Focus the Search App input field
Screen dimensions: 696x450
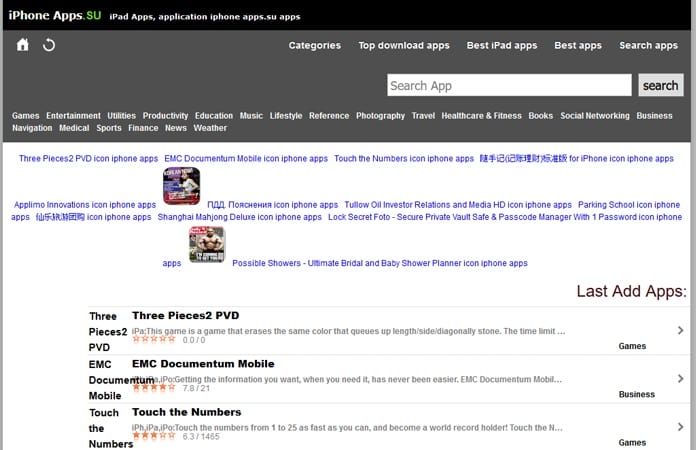pyautogui.click(x=509, y=85)
